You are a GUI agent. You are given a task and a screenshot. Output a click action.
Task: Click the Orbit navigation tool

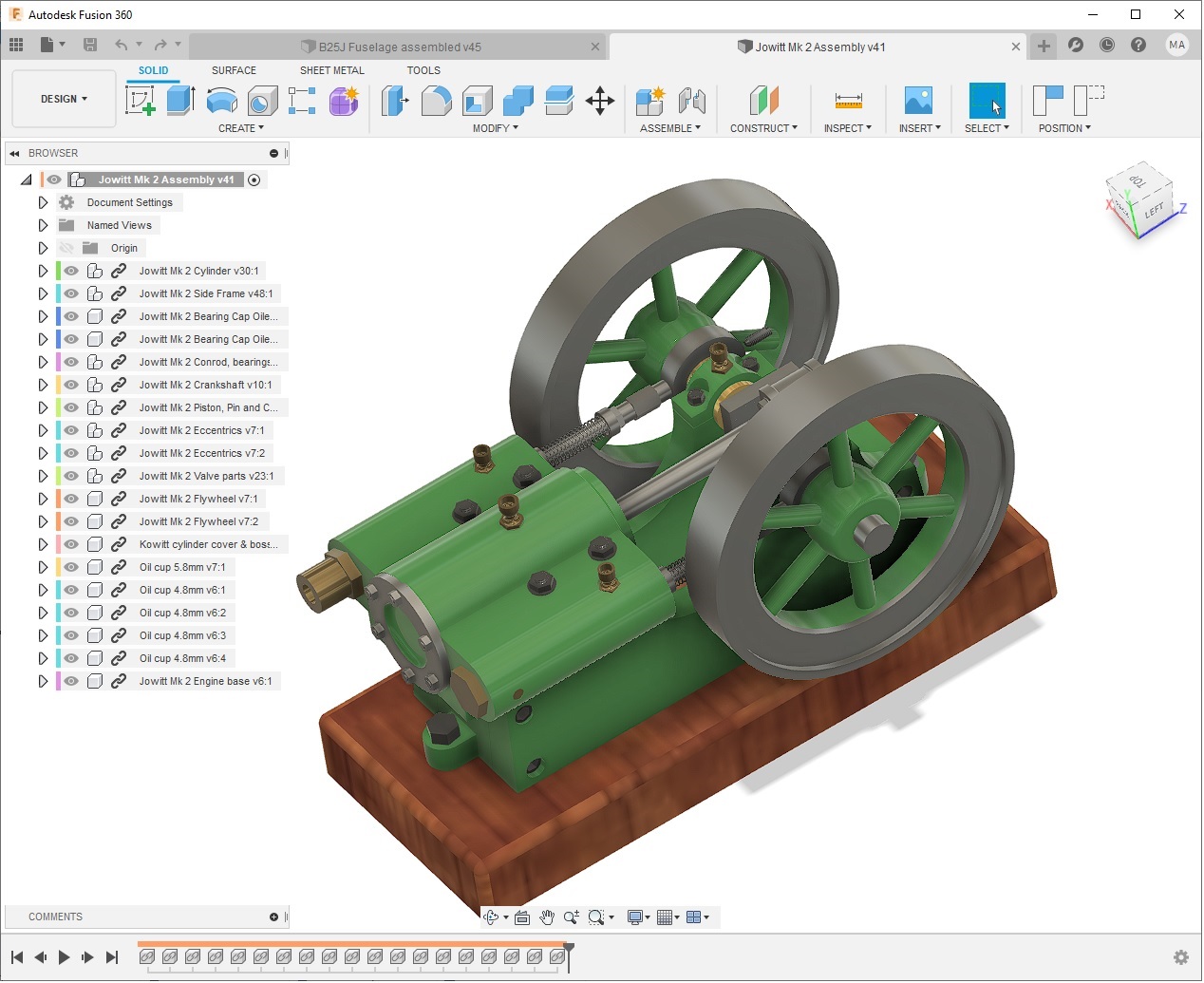point(491,917)
